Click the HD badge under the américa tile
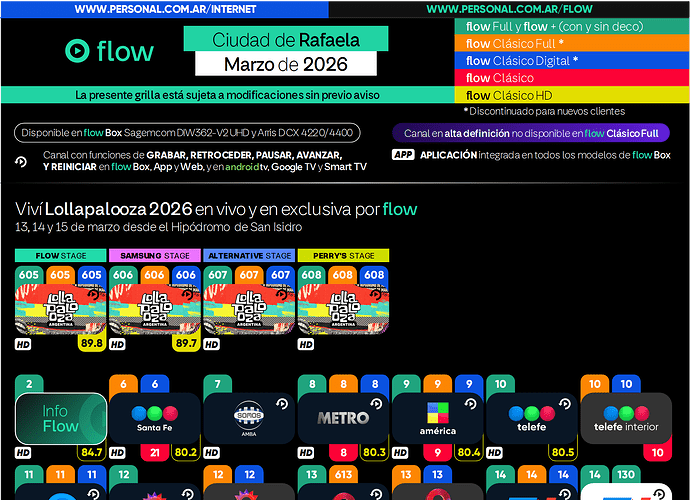Image resolution: width=690 pixels, height=500 pixels. point(400,452)
